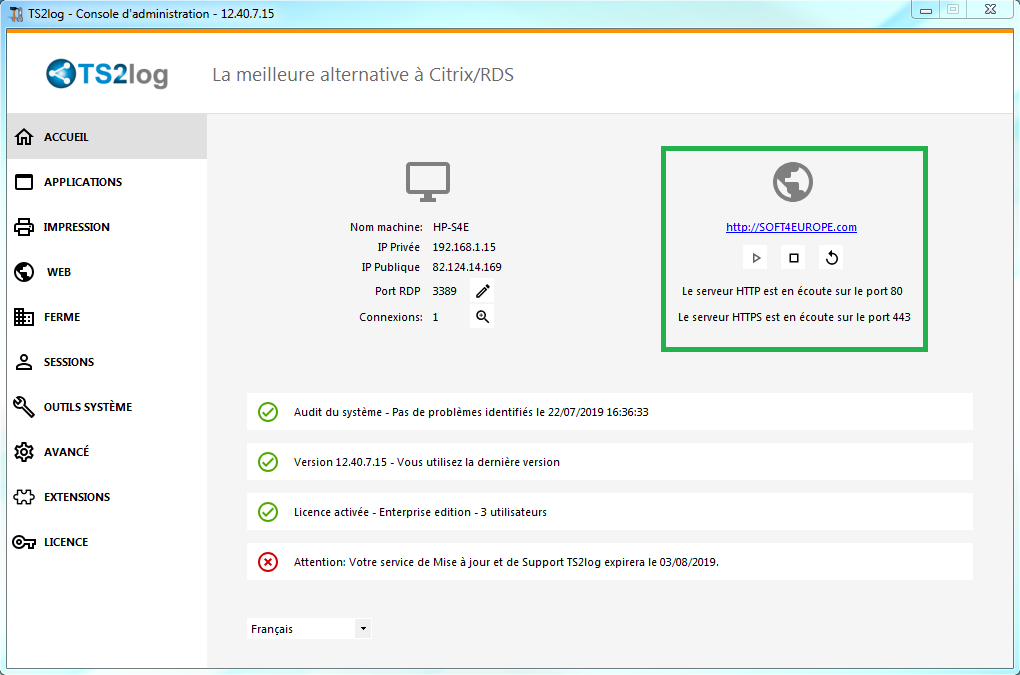Click the Audit du système status row
Viewport: 1020px width, 675px height.
click(x=610, y=412)
